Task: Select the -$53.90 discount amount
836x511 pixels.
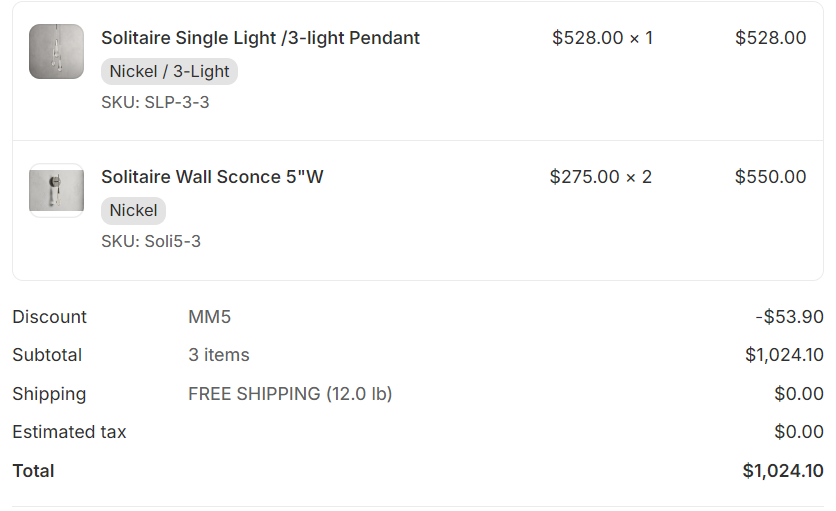Action: coord(789,317)
